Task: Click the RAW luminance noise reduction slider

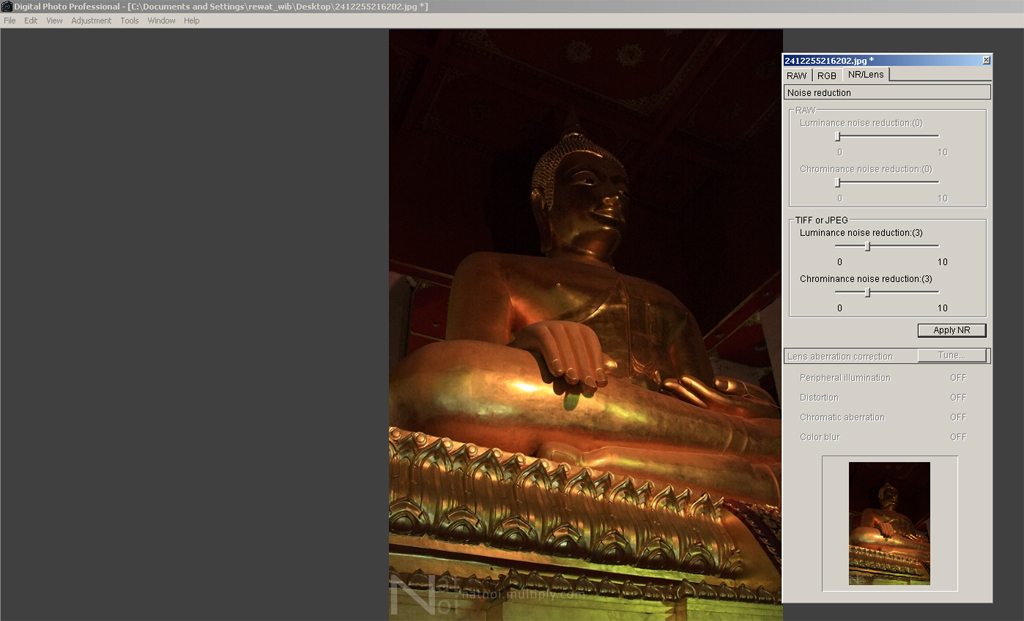Action: tap(838, 136)
